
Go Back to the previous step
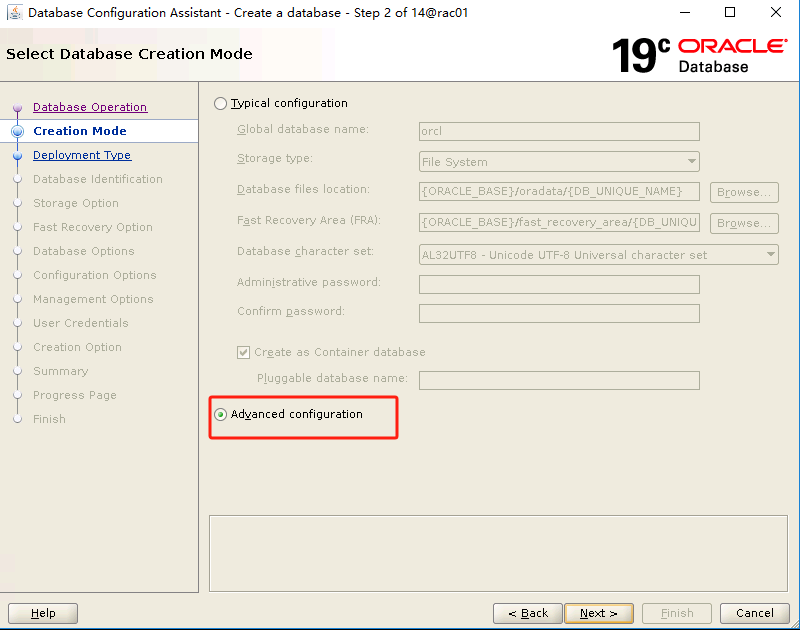click(x=528, y=613)
